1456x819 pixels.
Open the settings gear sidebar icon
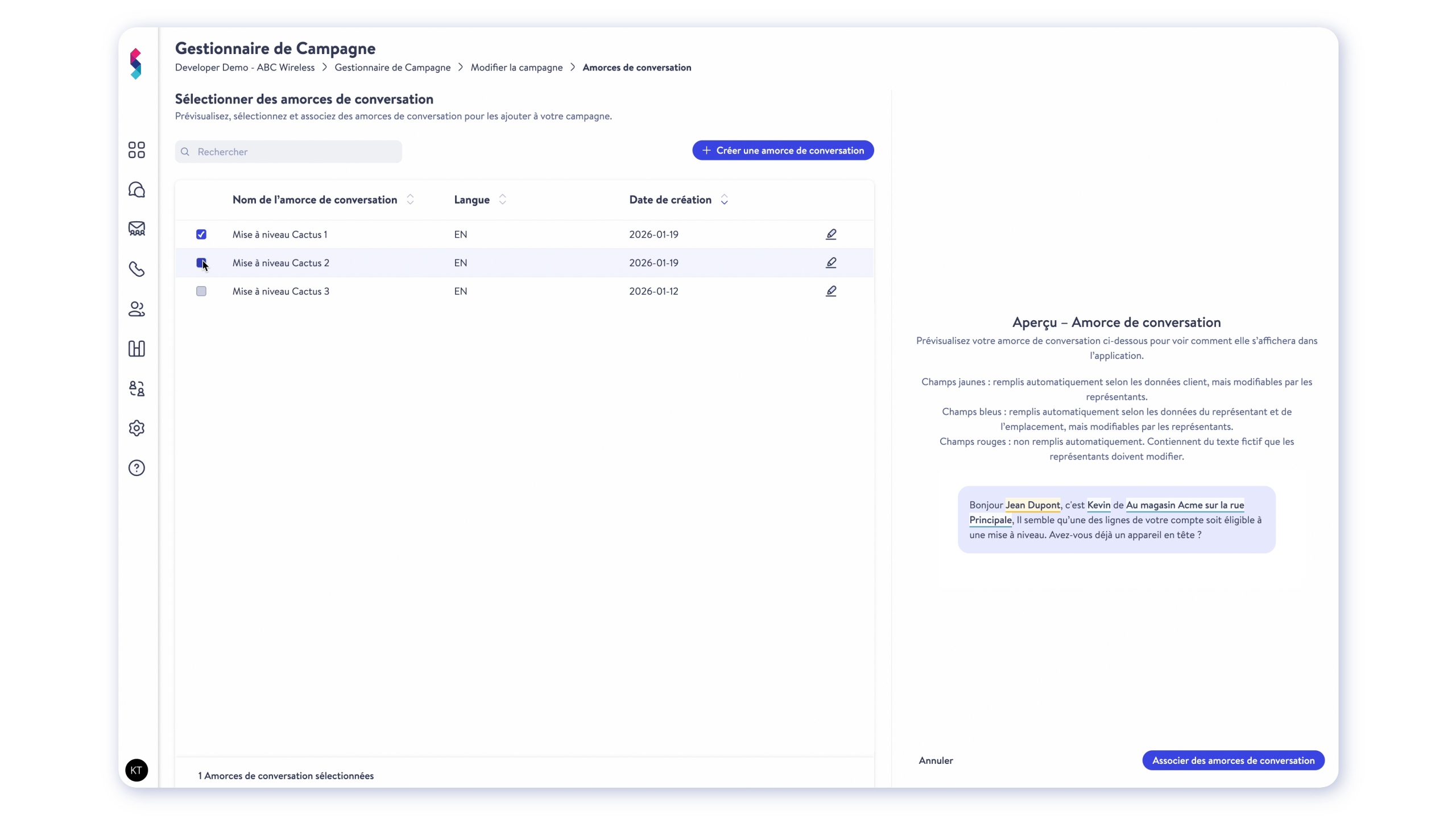tap(136, 428)
